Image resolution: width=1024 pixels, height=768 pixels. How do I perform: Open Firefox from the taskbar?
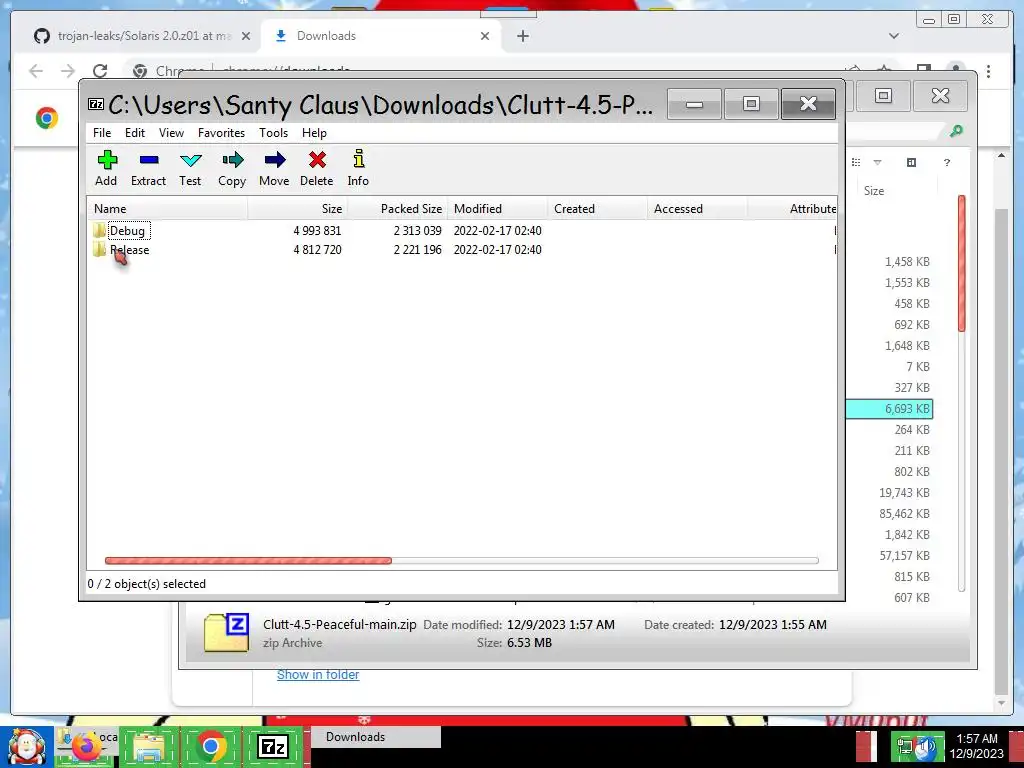pos(87,746)
